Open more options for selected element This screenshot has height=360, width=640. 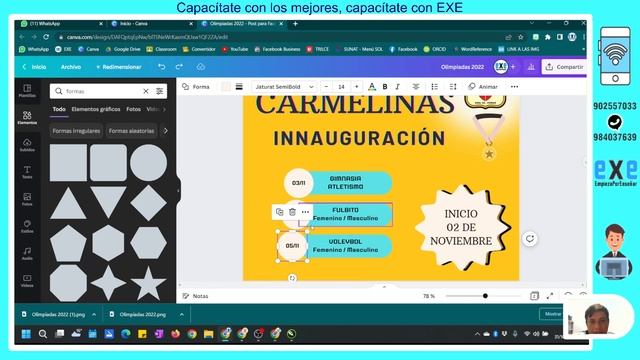(305, 212)
